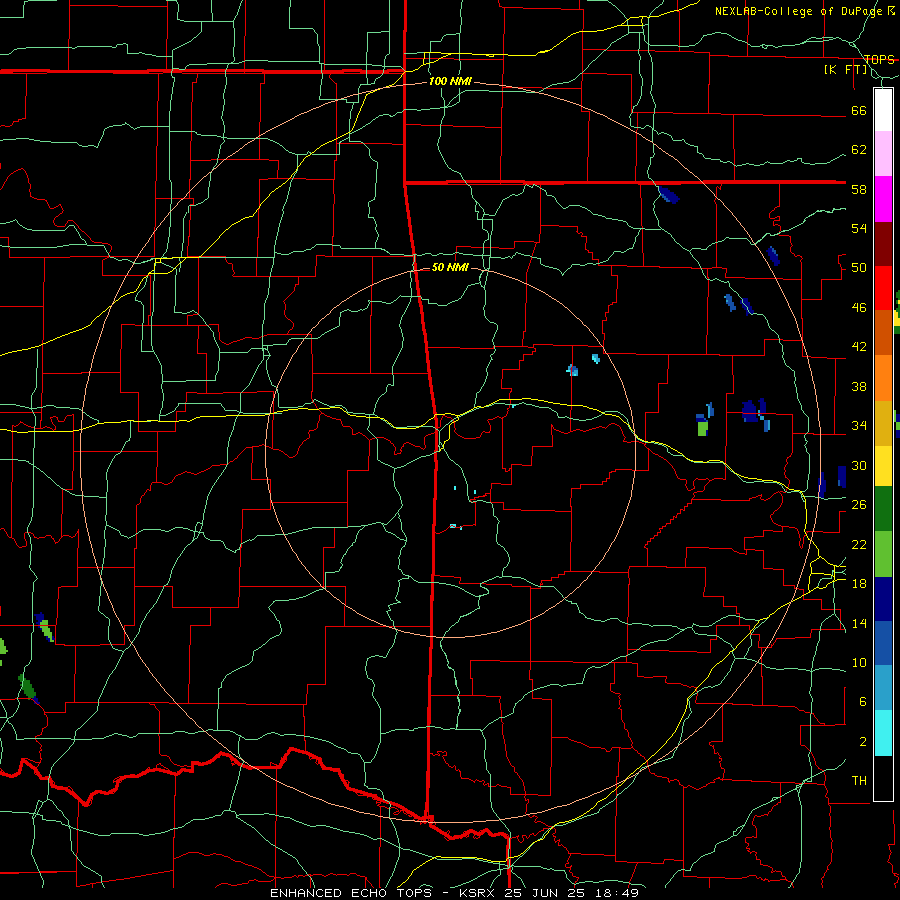Click the dark green legend swatch
The height and width of the screenshot is (900, 900).
coord(883,509)
